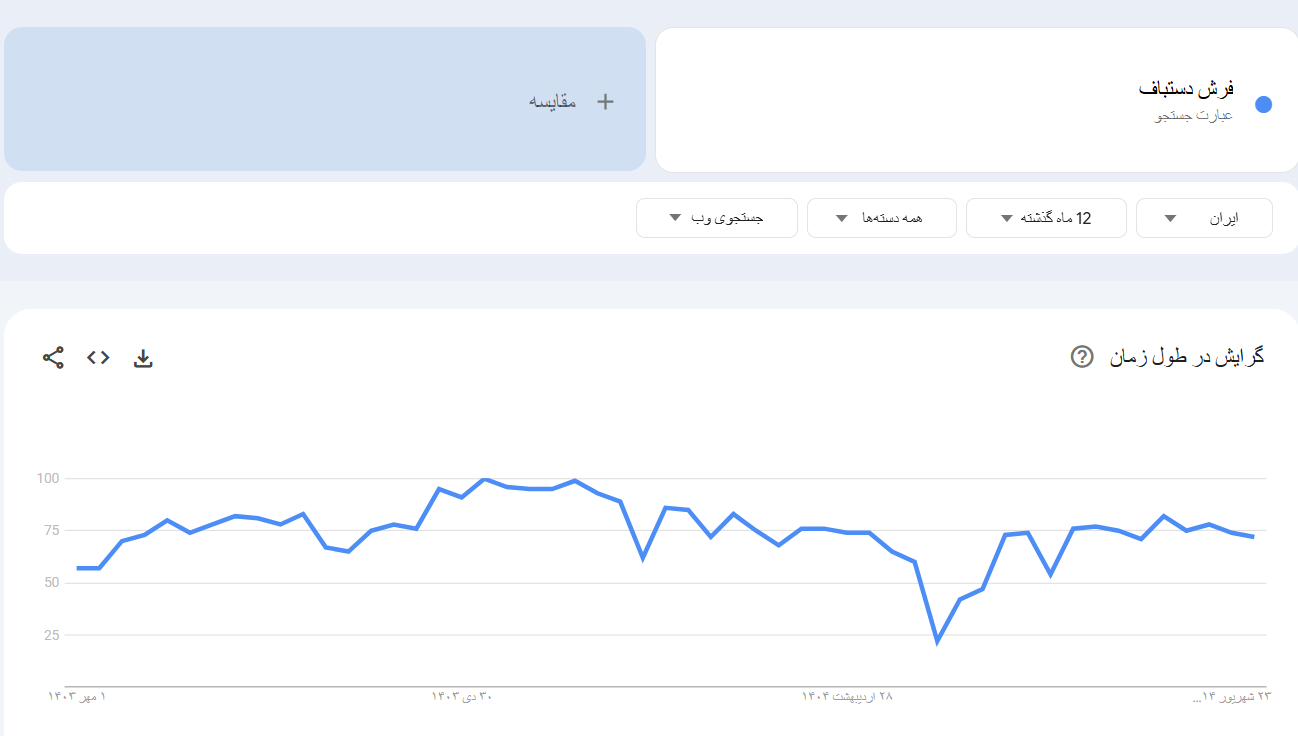
Task: Click the مقایسه compare card
Action: 325,99
